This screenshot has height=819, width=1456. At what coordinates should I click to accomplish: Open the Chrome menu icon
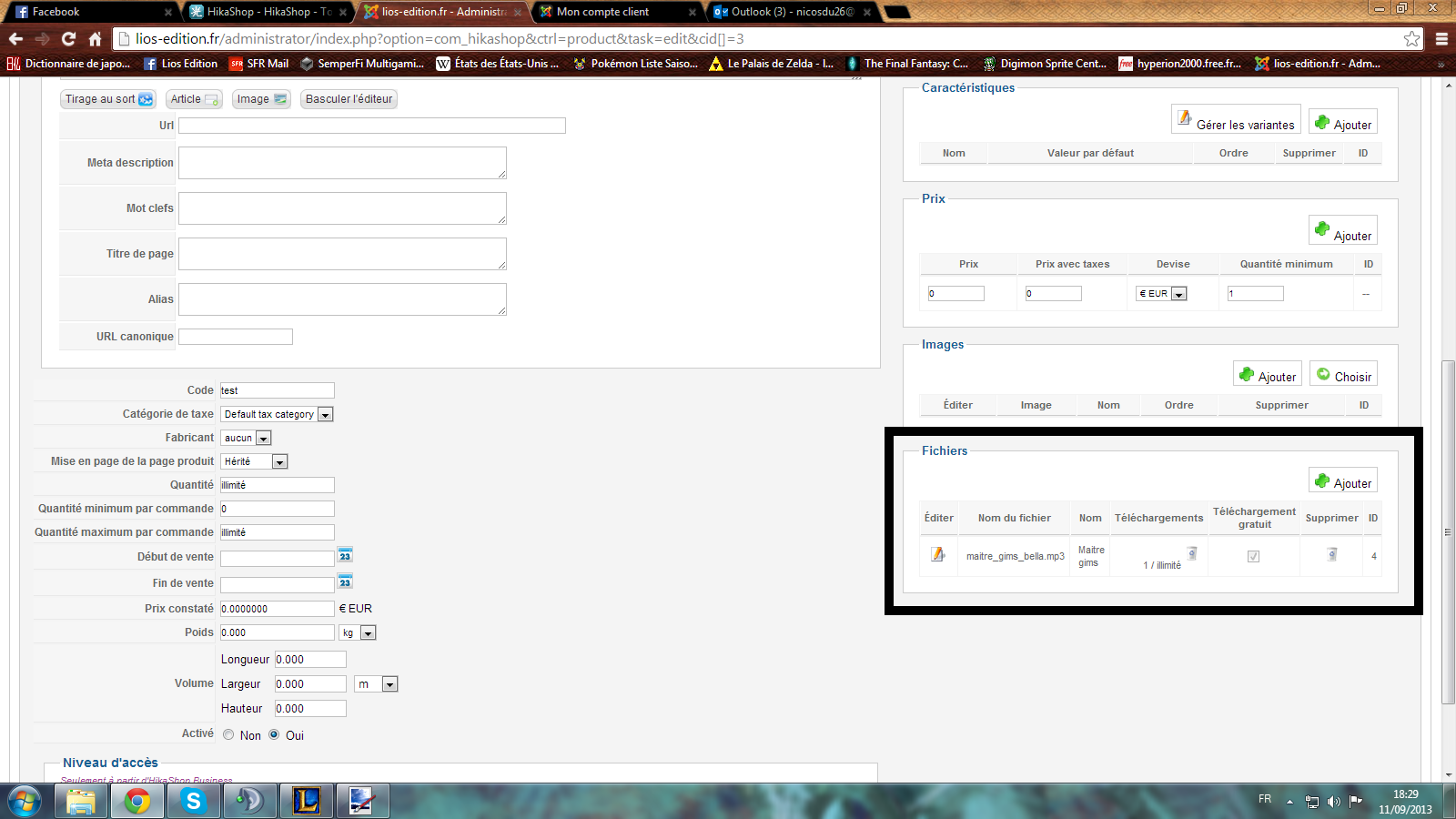[x=1441, y=39]
